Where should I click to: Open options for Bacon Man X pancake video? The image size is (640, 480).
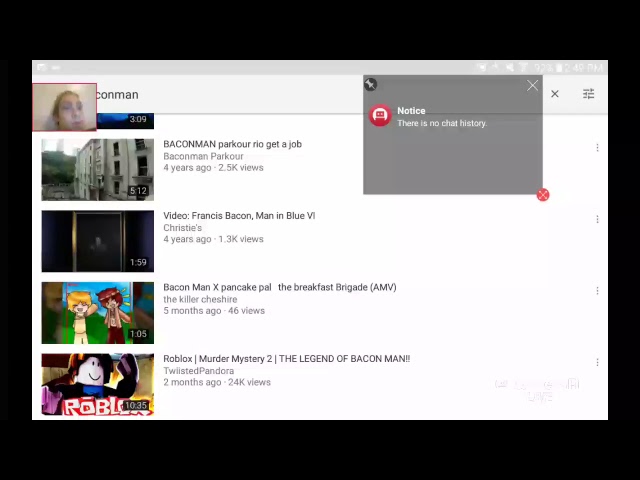coord(597,291)
